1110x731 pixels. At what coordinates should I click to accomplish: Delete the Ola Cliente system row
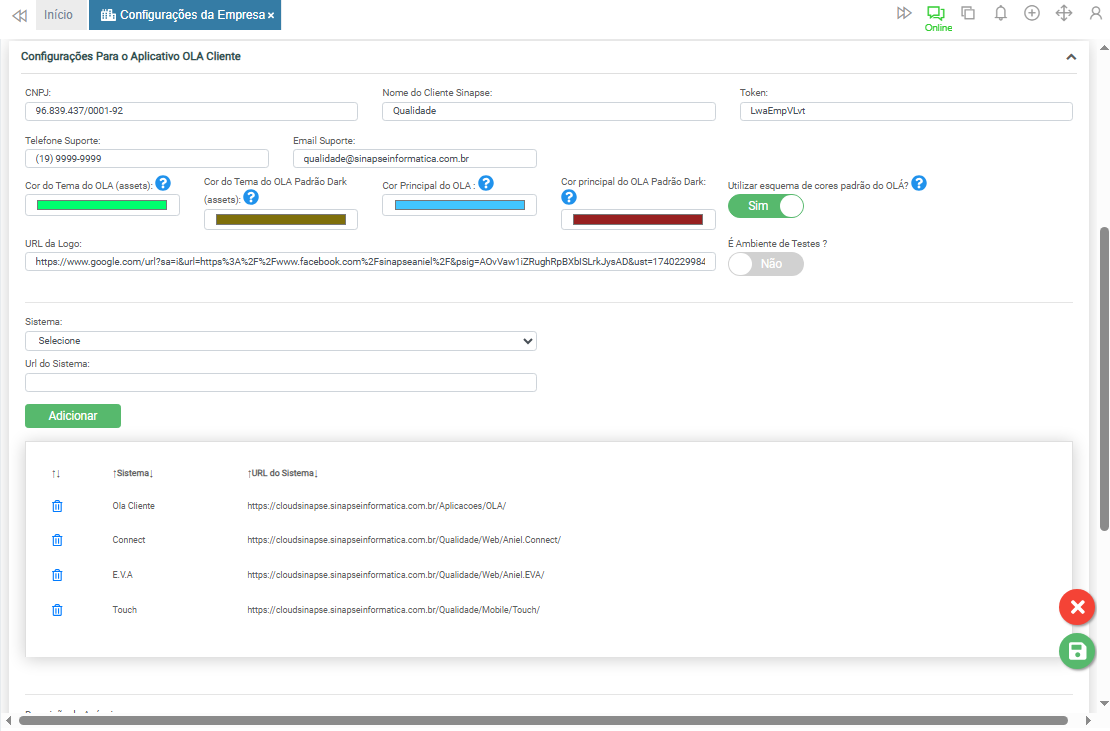57,506
